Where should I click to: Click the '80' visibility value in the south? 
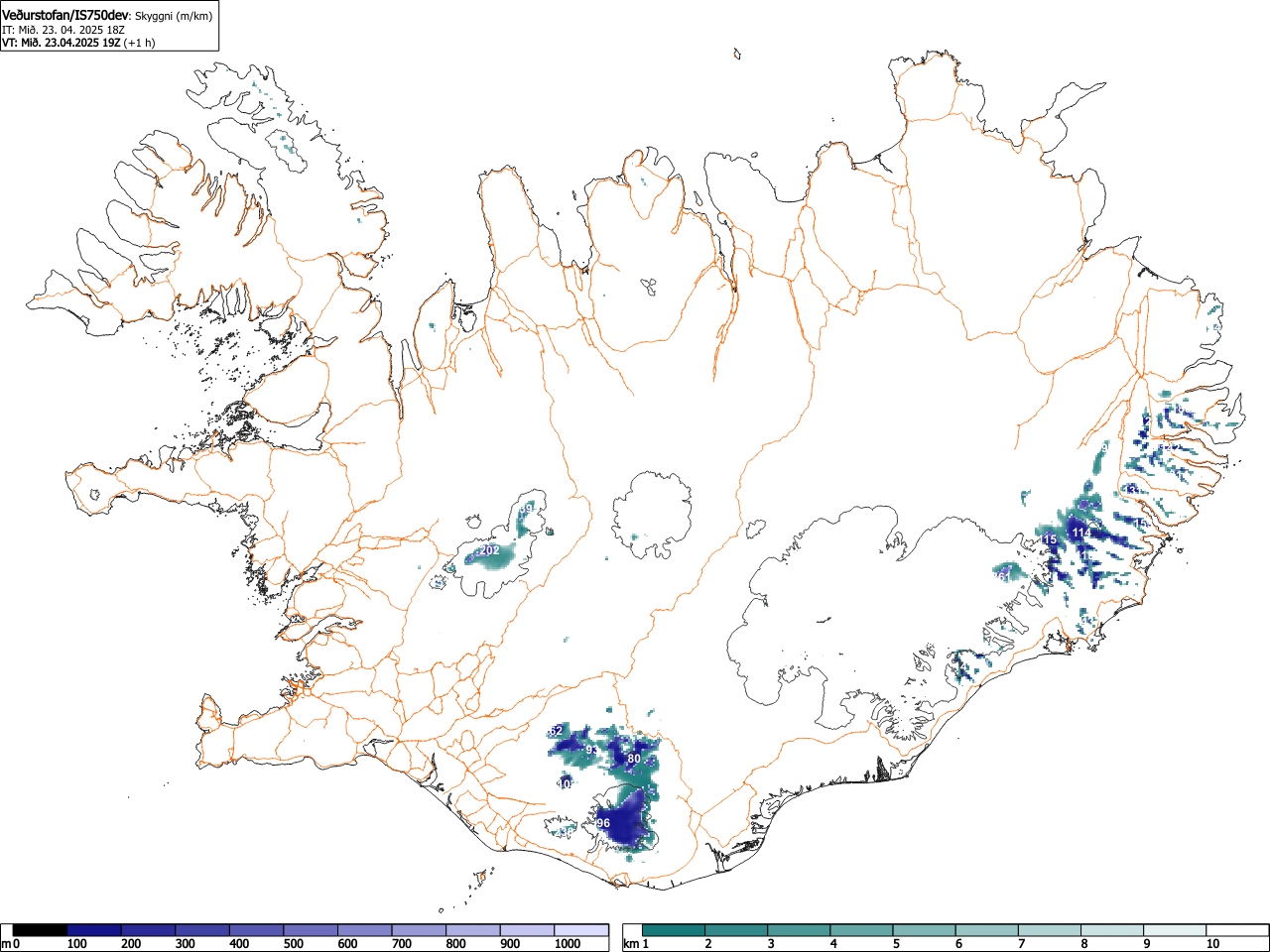click(634, 759)
